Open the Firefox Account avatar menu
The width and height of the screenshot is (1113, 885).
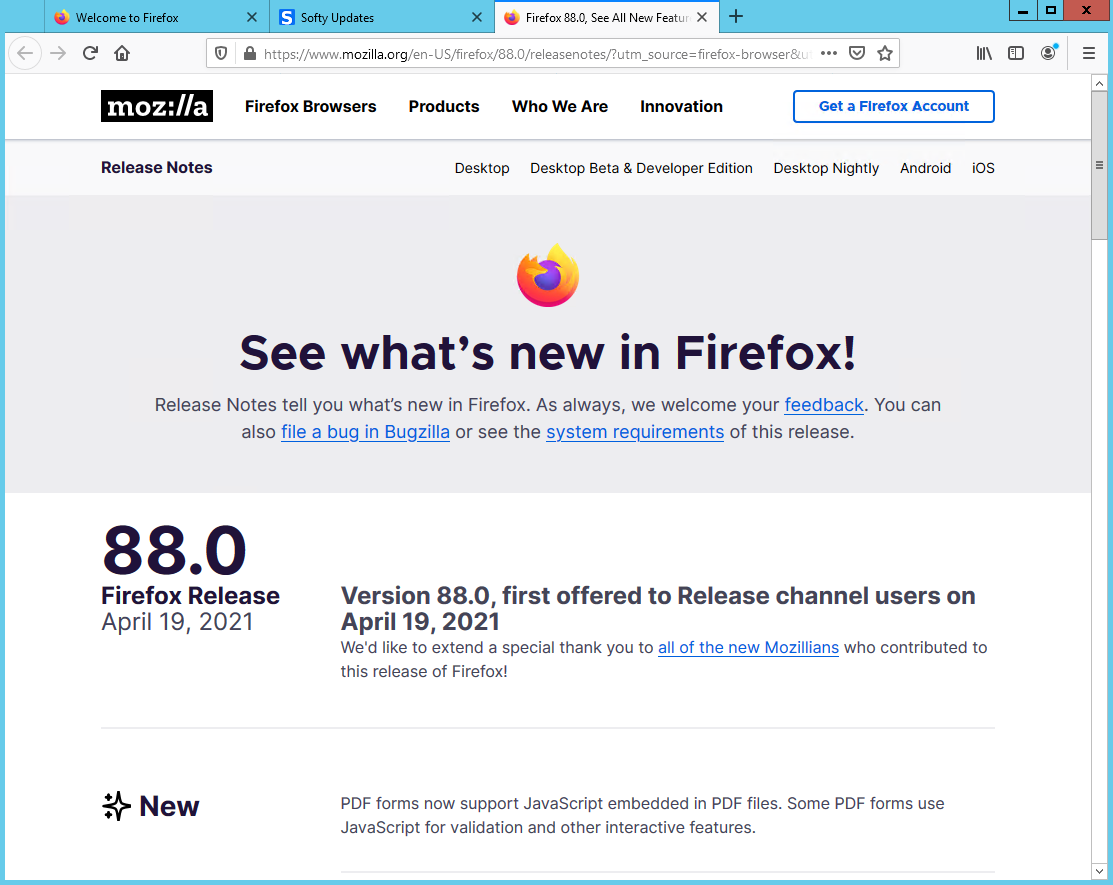[x=1048, y=53]
